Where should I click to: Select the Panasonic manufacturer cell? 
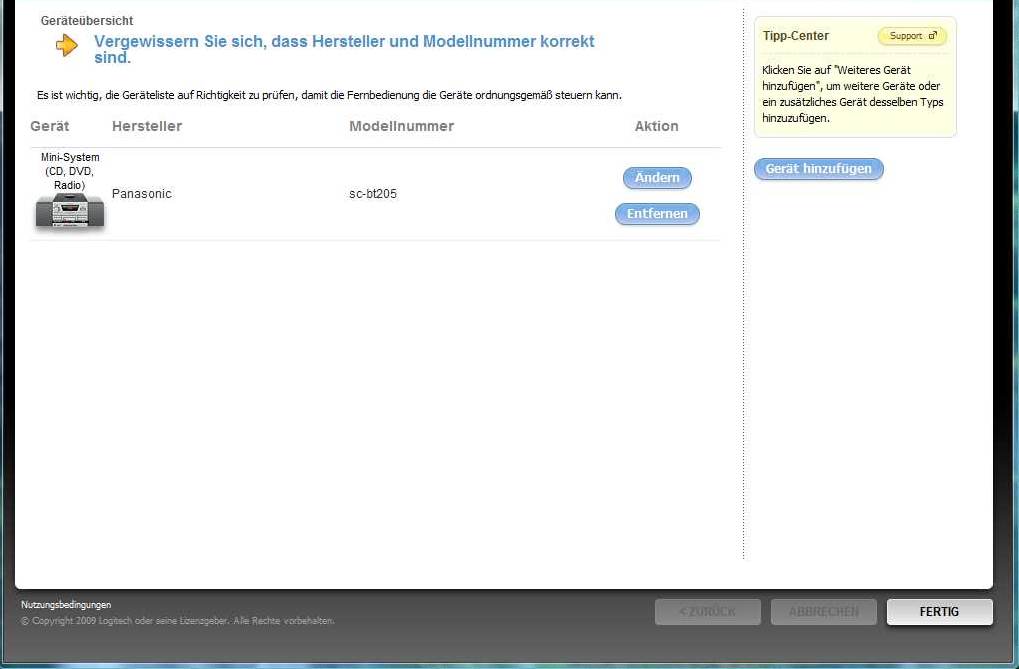(141, 194)
